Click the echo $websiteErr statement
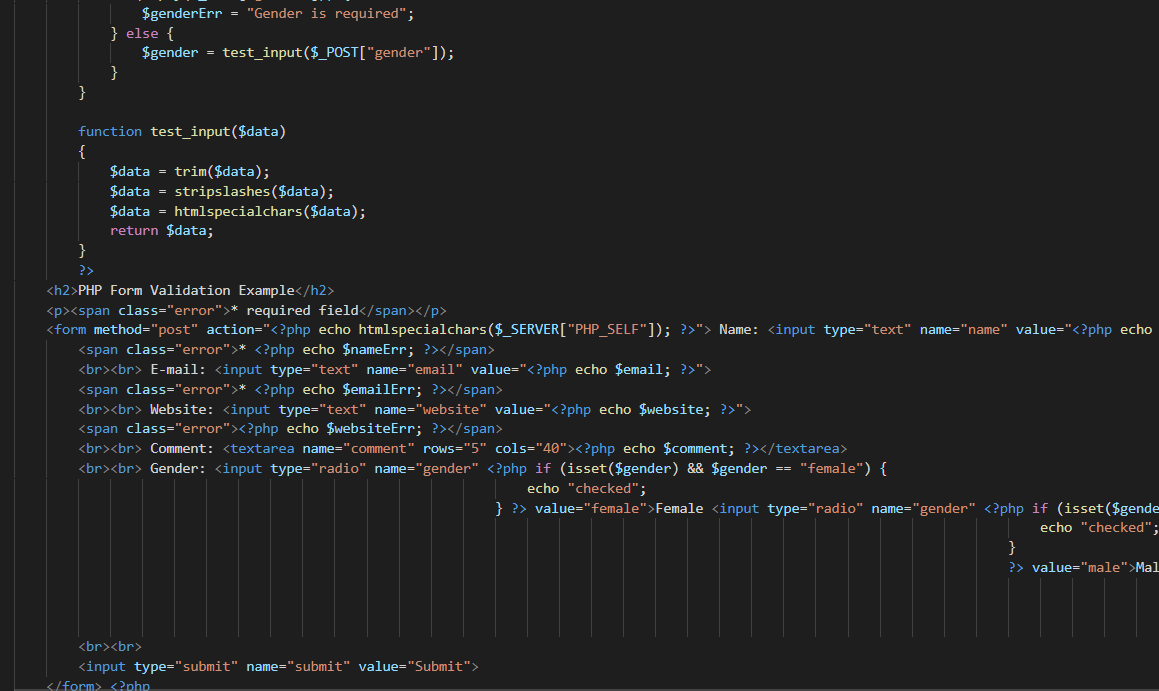The height and width of the screenshot is (691, 1159). pyautogui.click(x=354, y=429)
